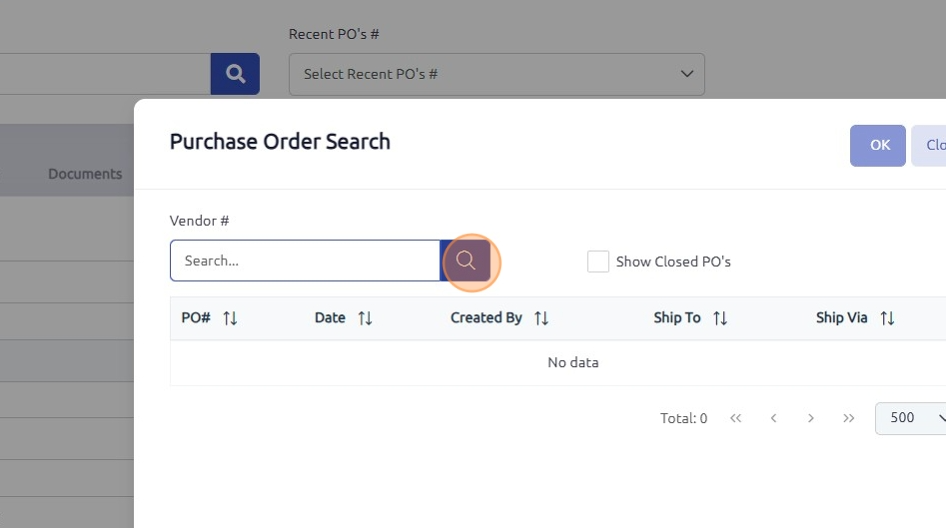Click the Show Closed PO's label text

point(673,262)
